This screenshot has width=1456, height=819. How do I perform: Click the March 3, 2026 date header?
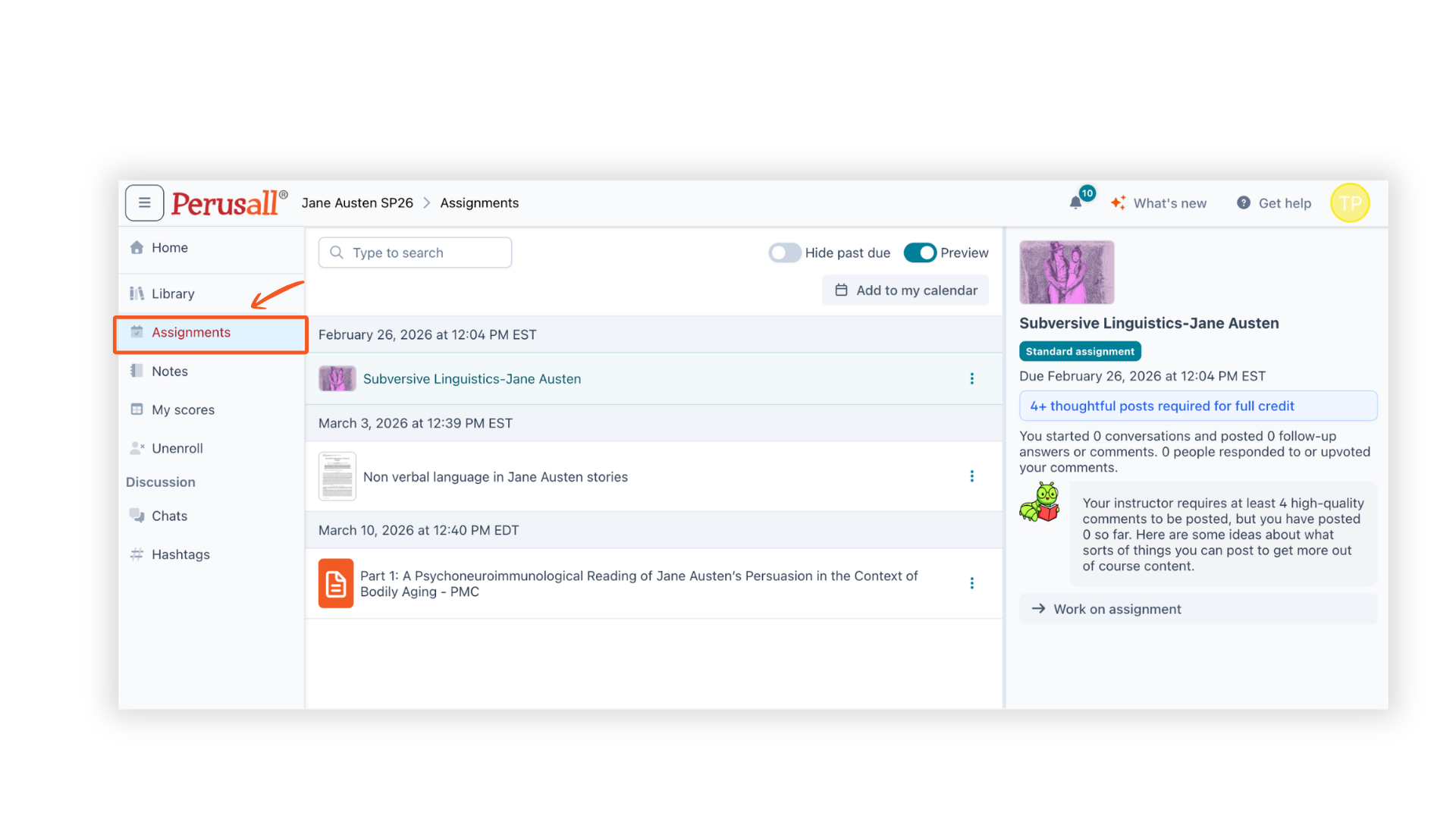point(415,423)
